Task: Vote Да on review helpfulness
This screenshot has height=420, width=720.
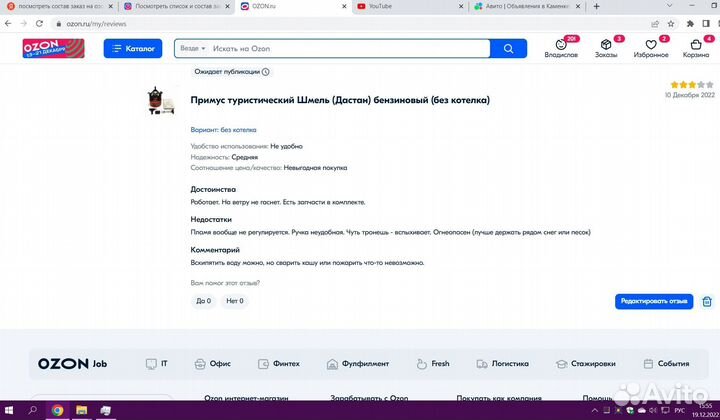Action: (x=203, y=301)
